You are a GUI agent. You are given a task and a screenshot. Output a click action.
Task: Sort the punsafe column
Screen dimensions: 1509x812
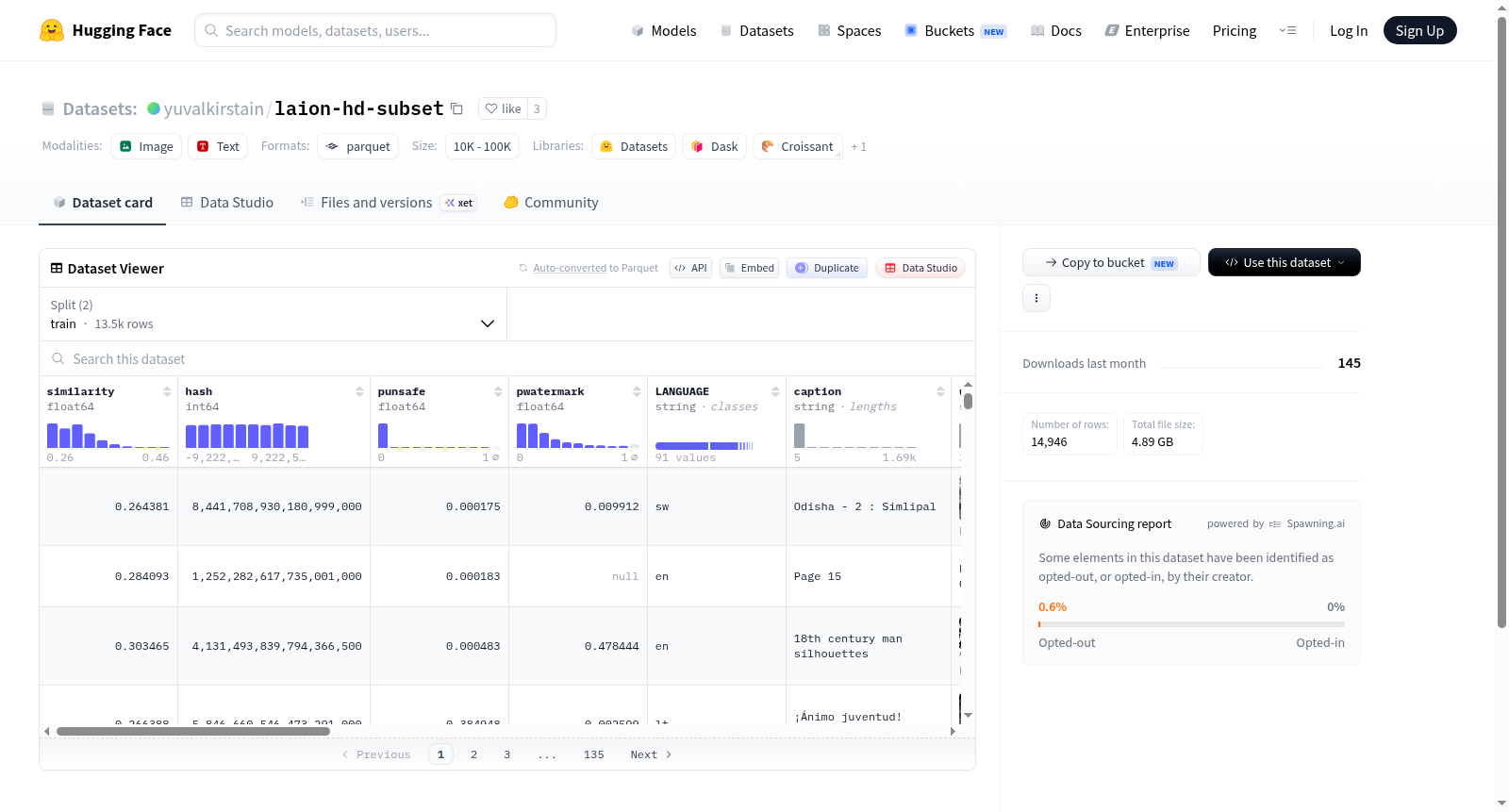498,391
